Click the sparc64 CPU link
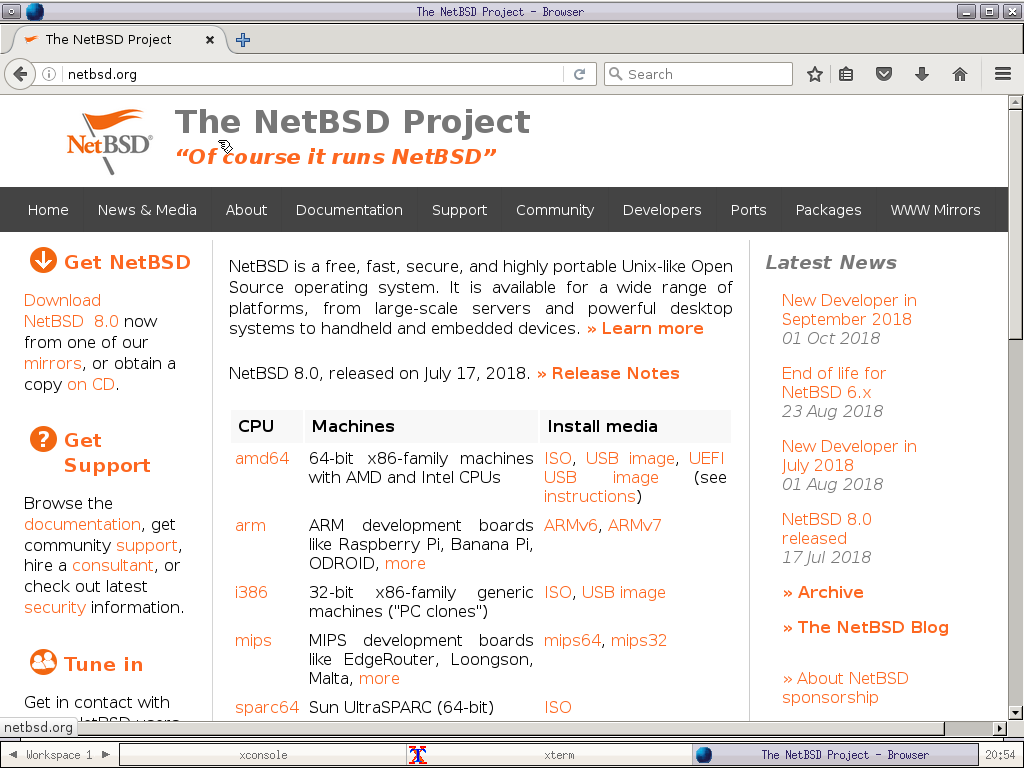The height and width of the screenshot is (768, 1024). (x=266, y=707)
